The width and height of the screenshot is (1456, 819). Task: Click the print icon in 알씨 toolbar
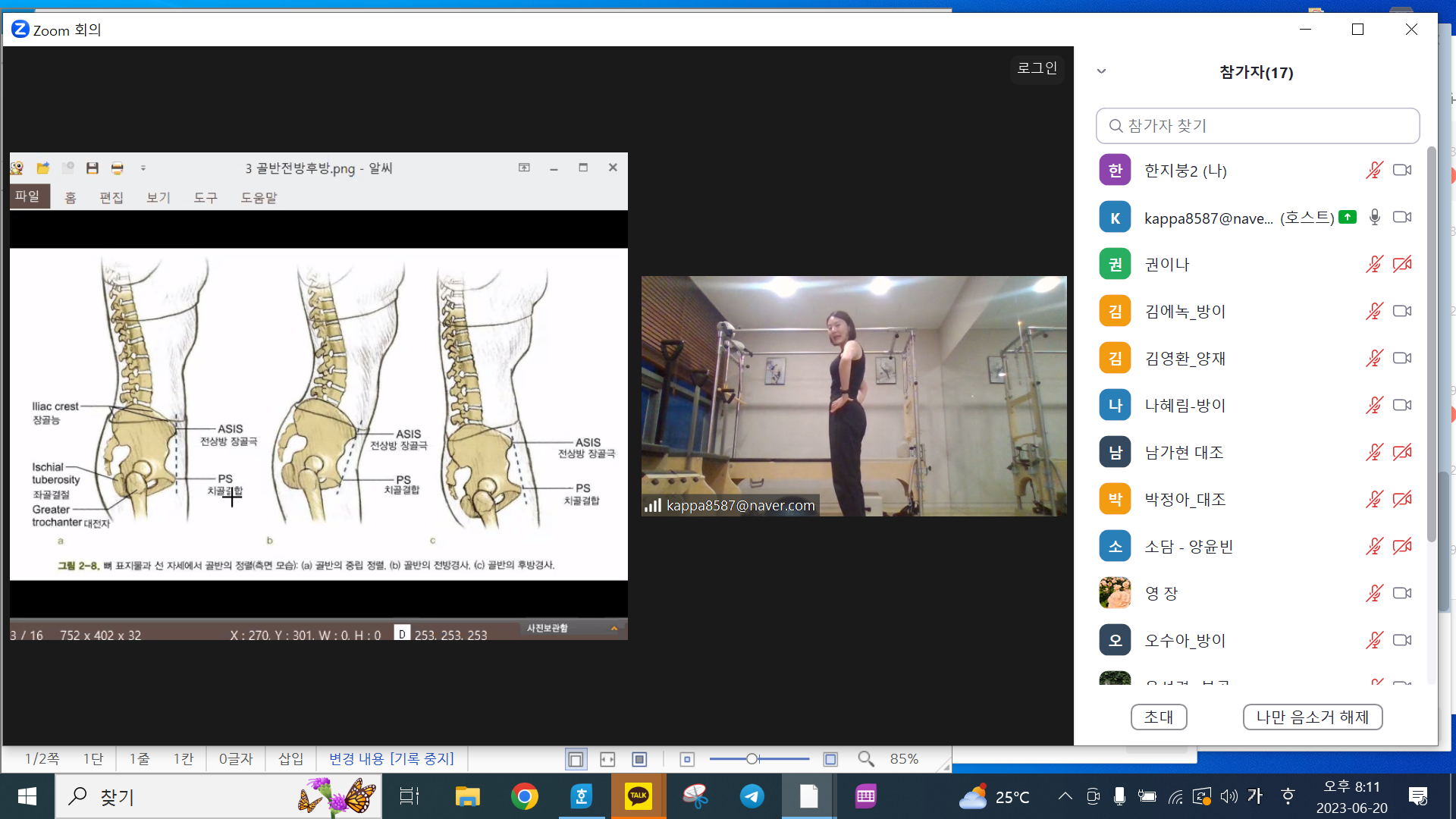coord(117,168)
